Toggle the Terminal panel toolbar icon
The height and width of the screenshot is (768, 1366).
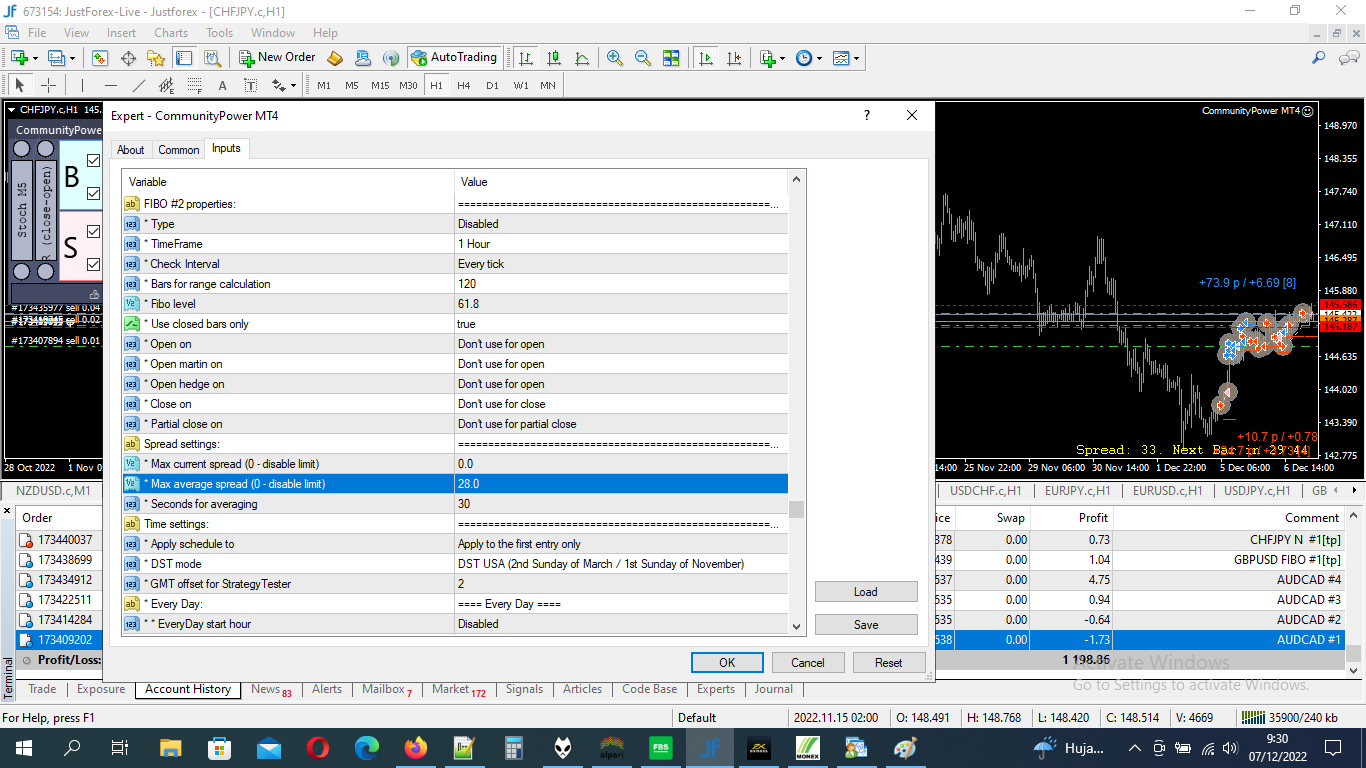click(x=184, y=58)
